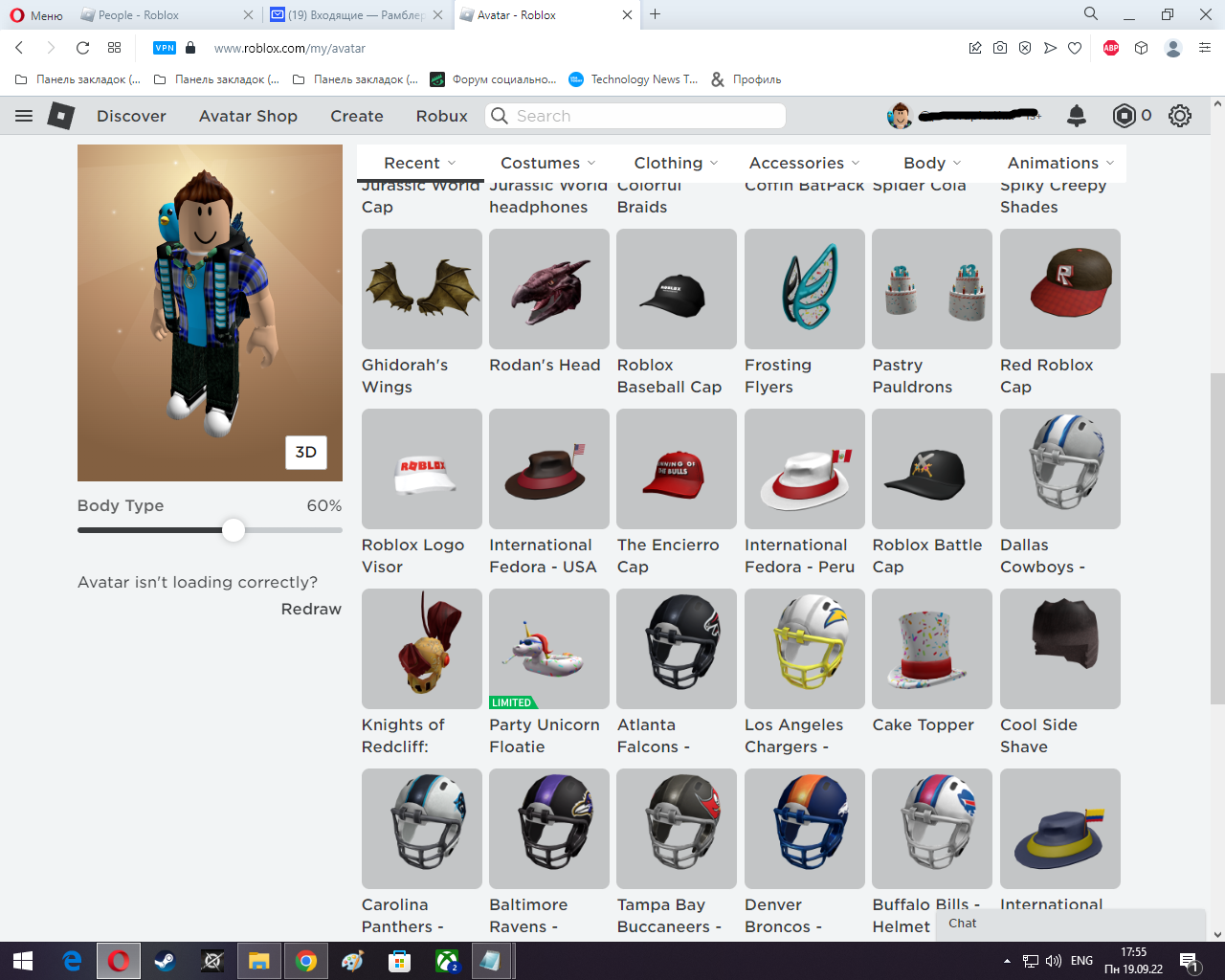The height and width of the screenshot is (980, 1225).
Task: Go back with the browser back arrow
Action: [19, 48]
